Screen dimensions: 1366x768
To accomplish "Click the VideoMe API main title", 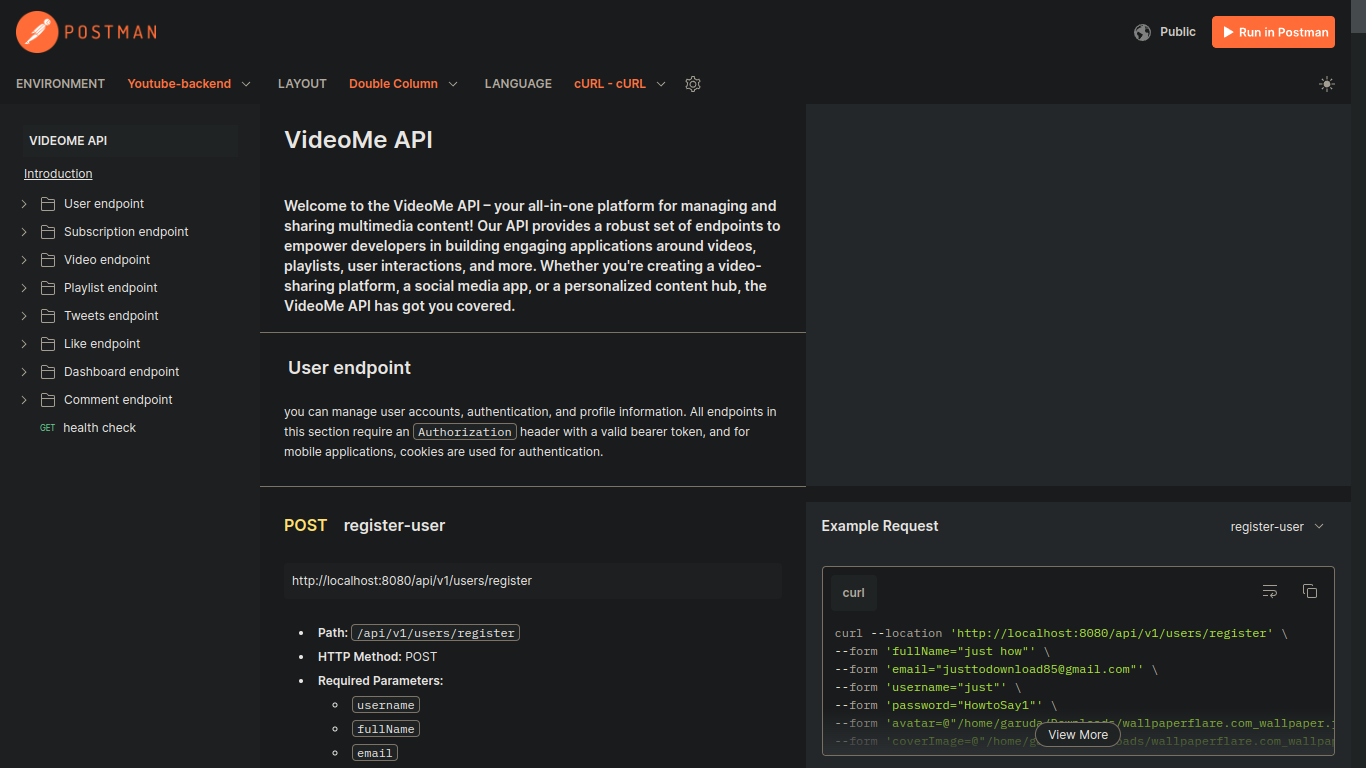I will 358,140.
